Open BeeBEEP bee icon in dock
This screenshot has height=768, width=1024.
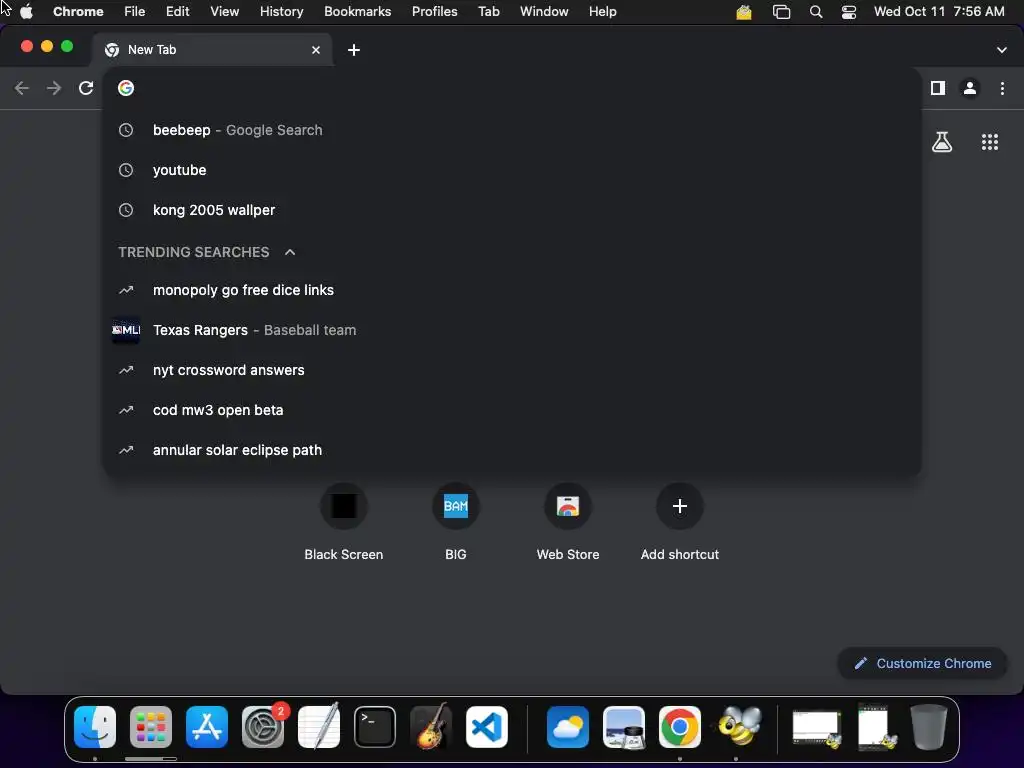pyautogui.click(x=739, y=727)
